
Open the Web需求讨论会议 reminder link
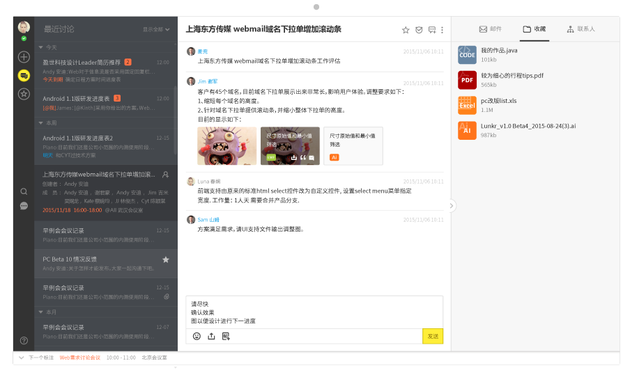click(80, 357)
